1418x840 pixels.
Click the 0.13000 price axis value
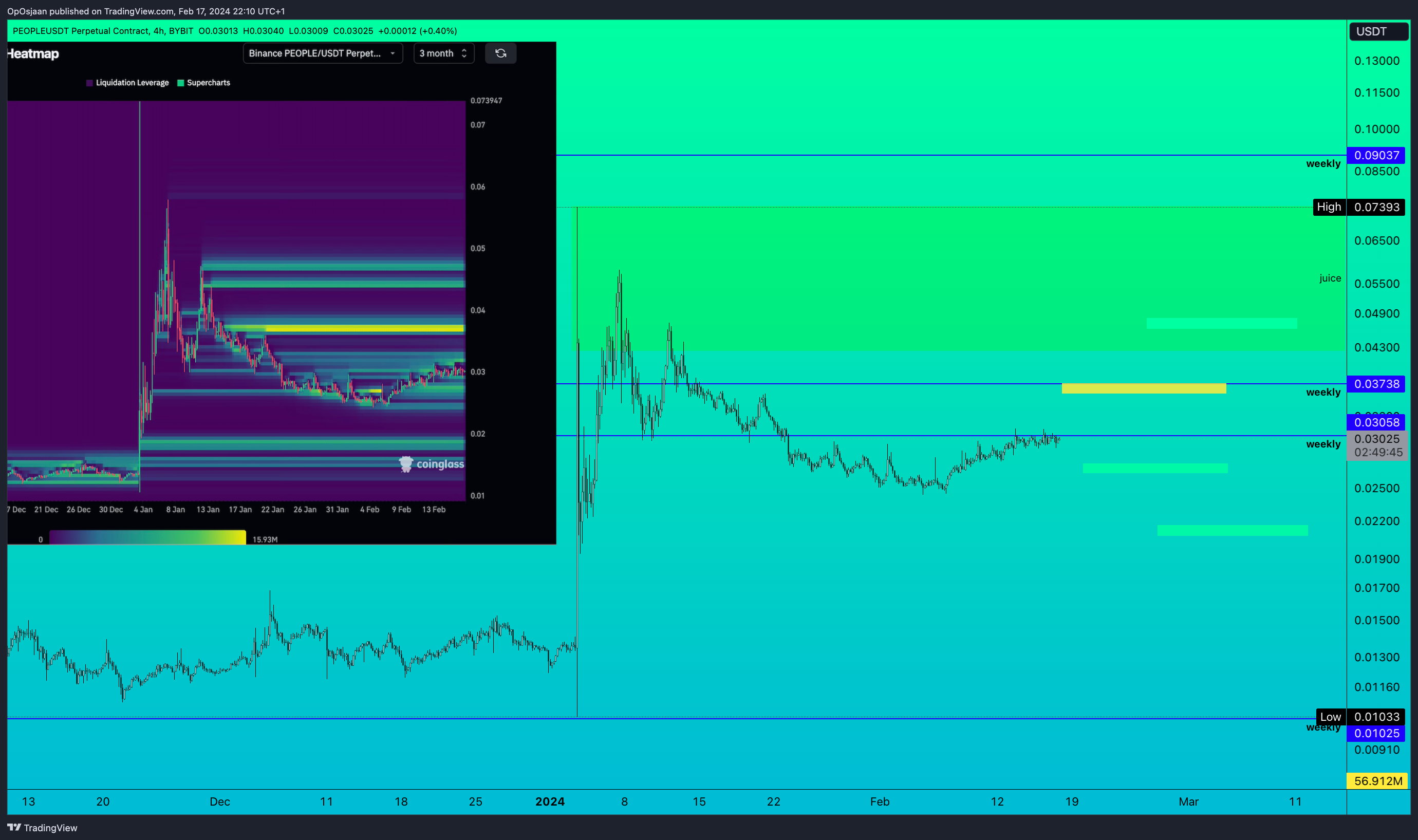1377,61
